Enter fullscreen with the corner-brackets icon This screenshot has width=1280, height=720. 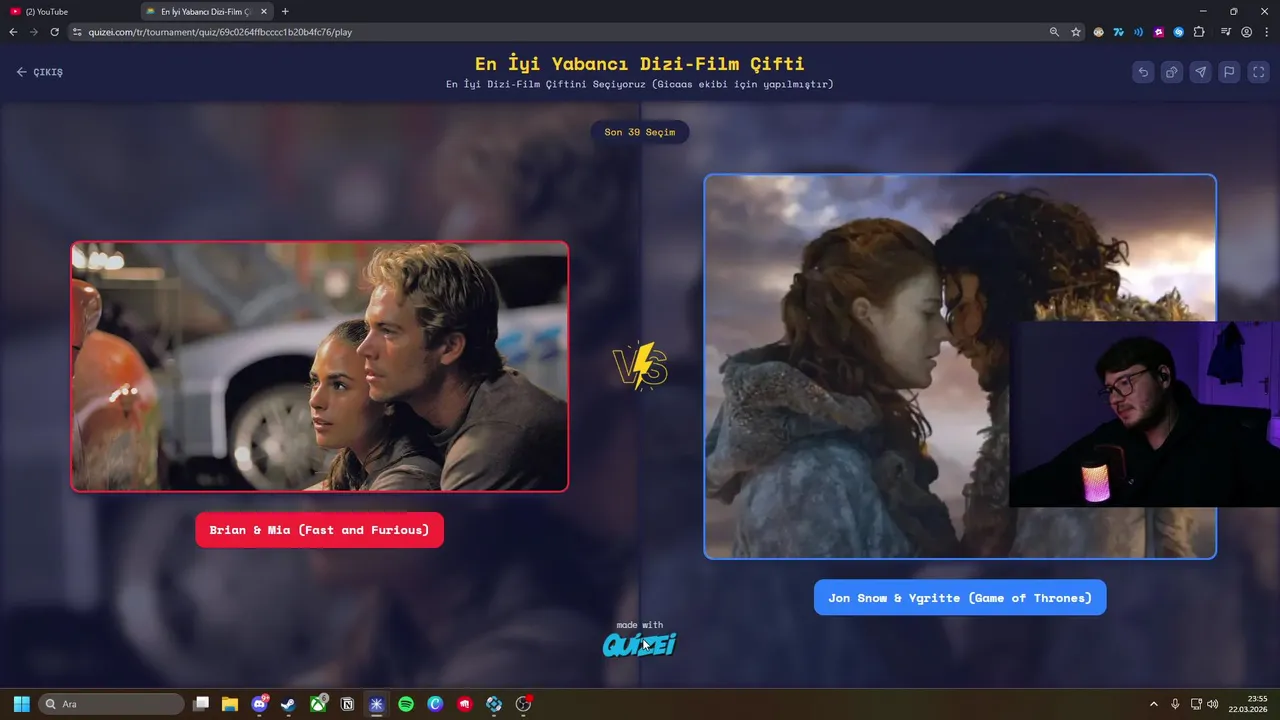[x=1259, y=72]
